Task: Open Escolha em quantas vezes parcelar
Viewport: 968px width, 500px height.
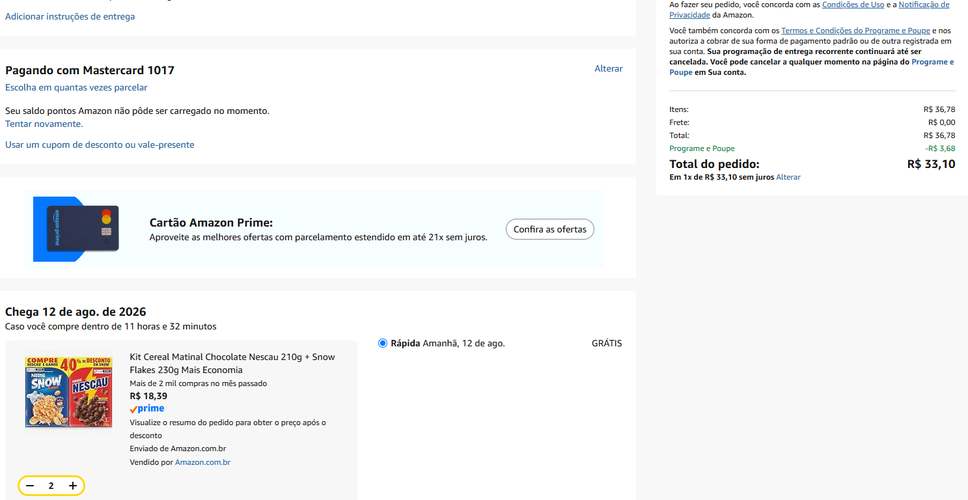Action: 76,88
